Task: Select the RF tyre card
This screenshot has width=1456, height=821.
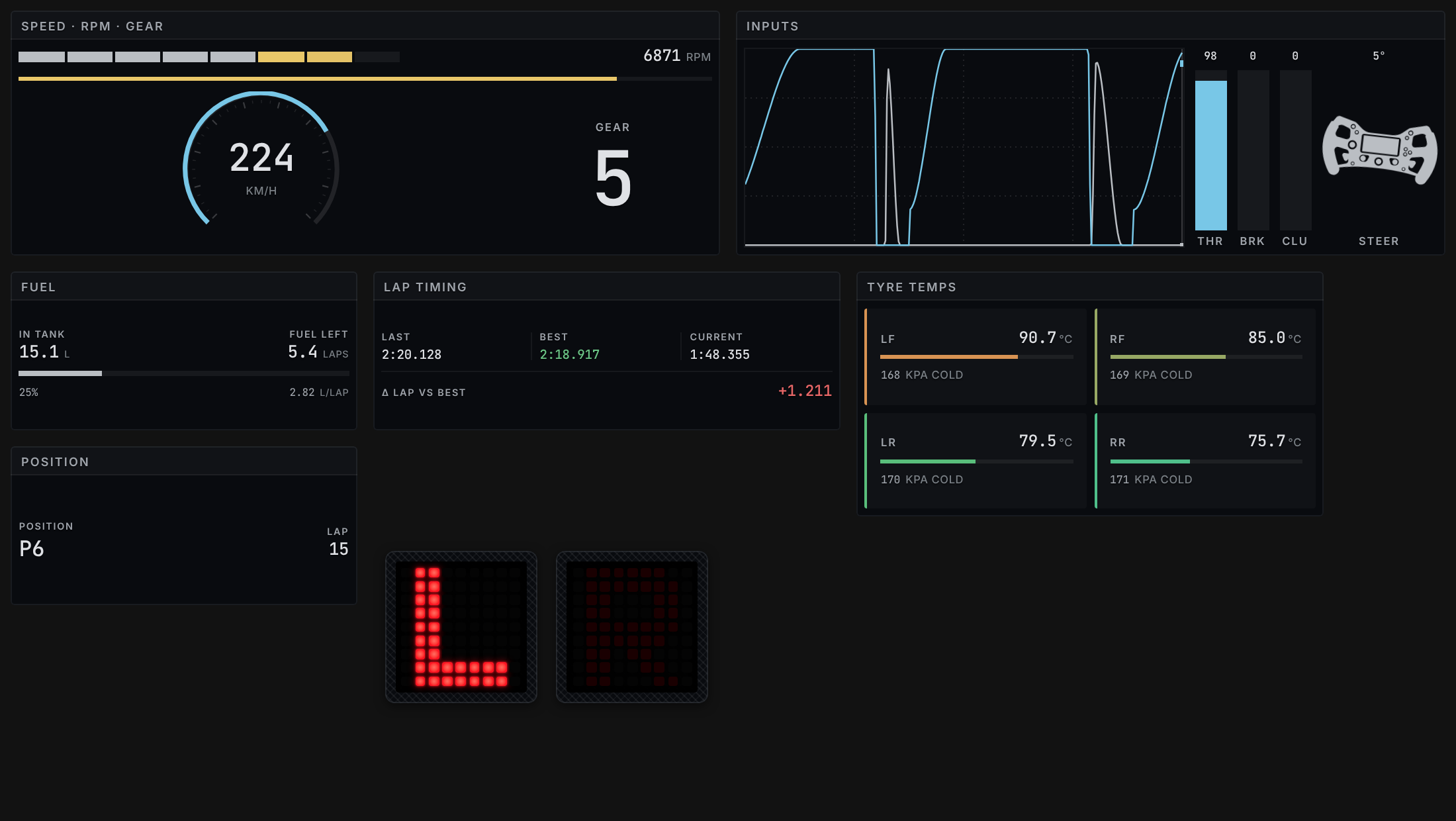Action: click(x=1205, y=356)
